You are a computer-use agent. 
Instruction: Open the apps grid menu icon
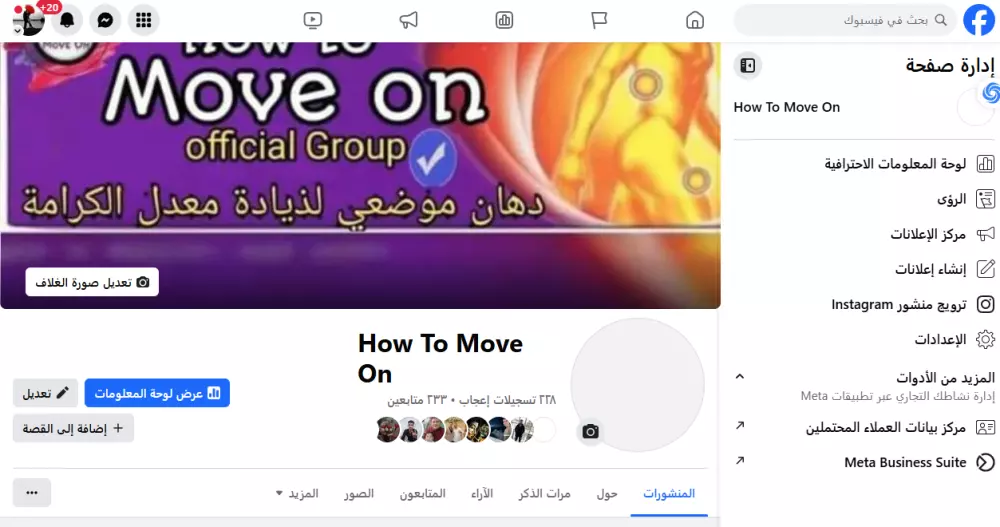click(x=143, y=20)
